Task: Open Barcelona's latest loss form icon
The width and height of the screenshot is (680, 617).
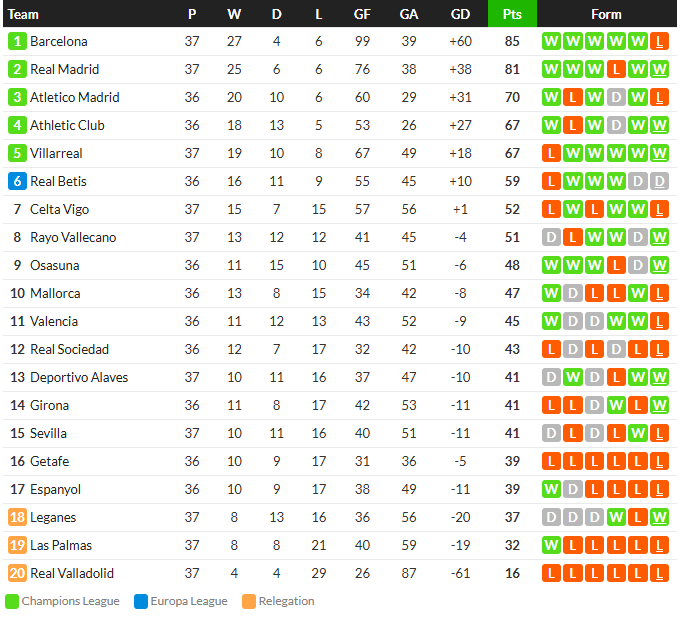Action: [x=659, y=41]
